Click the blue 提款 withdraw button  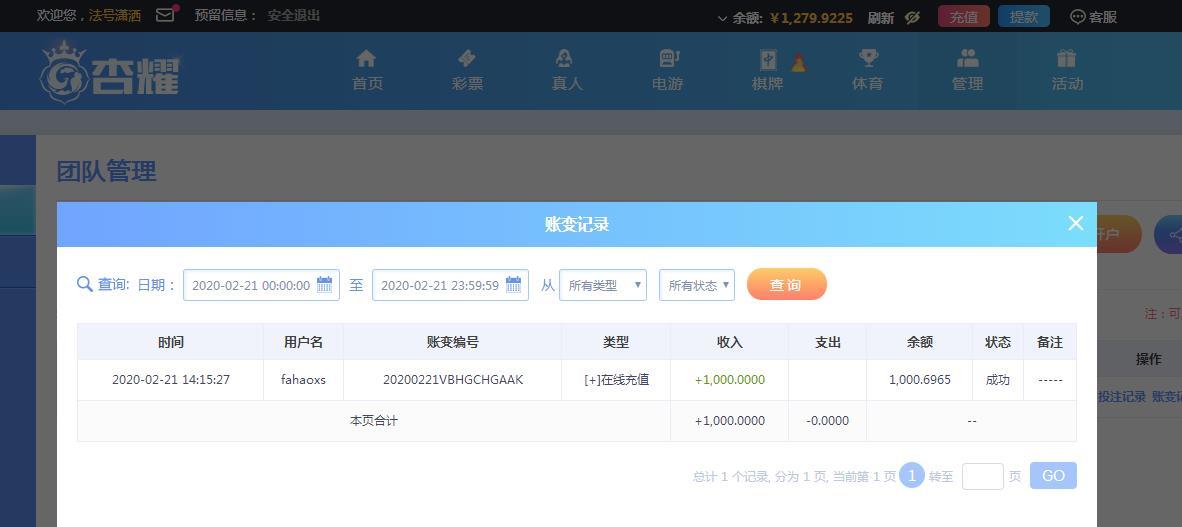tap(1023, 17)
